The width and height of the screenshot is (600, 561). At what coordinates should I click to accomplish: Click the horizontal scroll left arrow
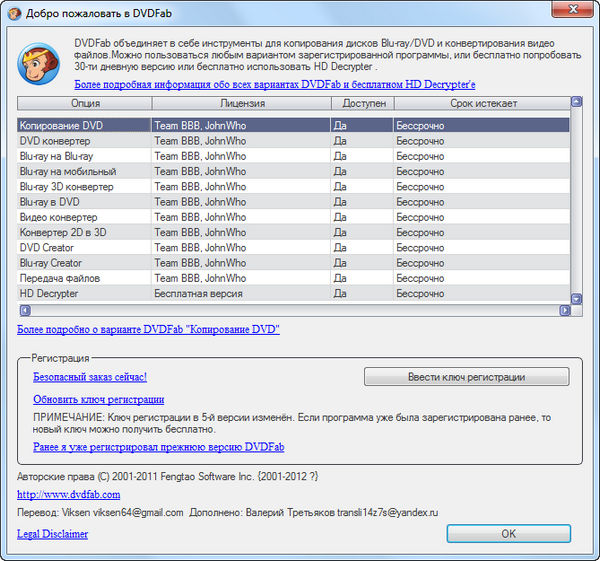tap(23, 310)
